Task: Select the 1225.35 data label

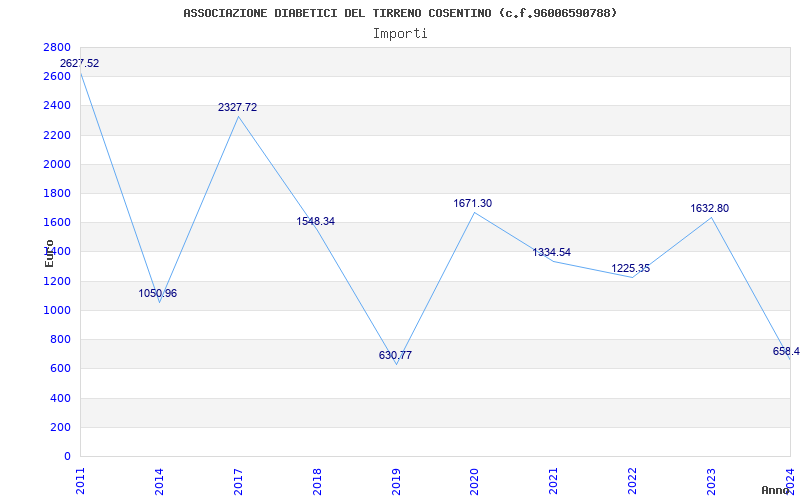Action: coord(631,268)
